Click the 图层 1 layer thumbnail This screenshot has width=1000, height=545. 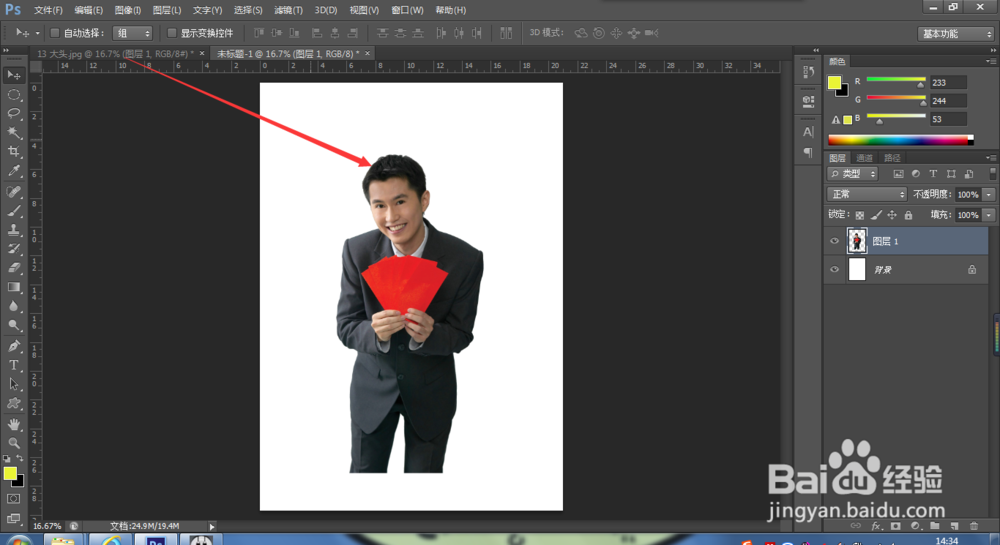[857, 241]
